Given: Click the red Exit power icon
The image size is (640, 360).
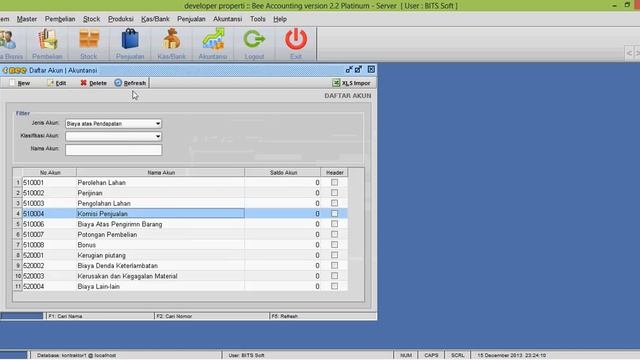Looking at the screenshot, I should coord(296,44).
